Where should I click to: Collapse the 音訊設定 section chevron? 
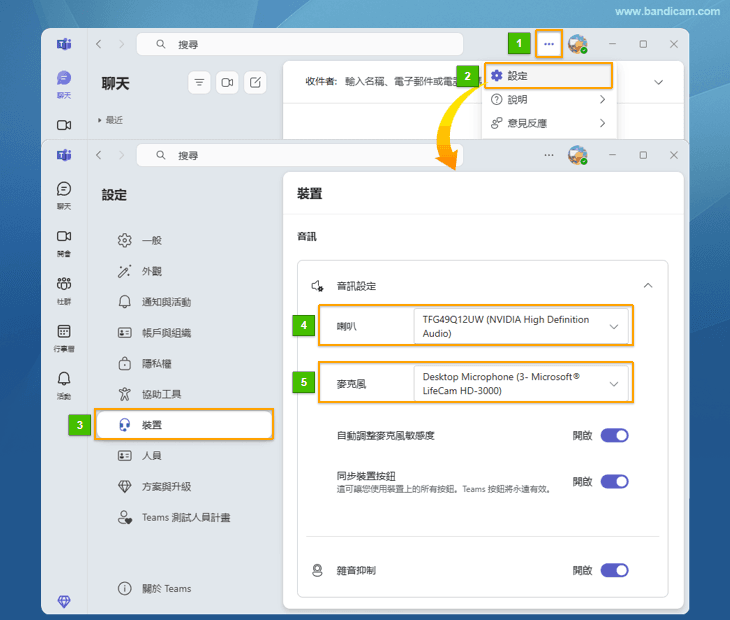648,286
